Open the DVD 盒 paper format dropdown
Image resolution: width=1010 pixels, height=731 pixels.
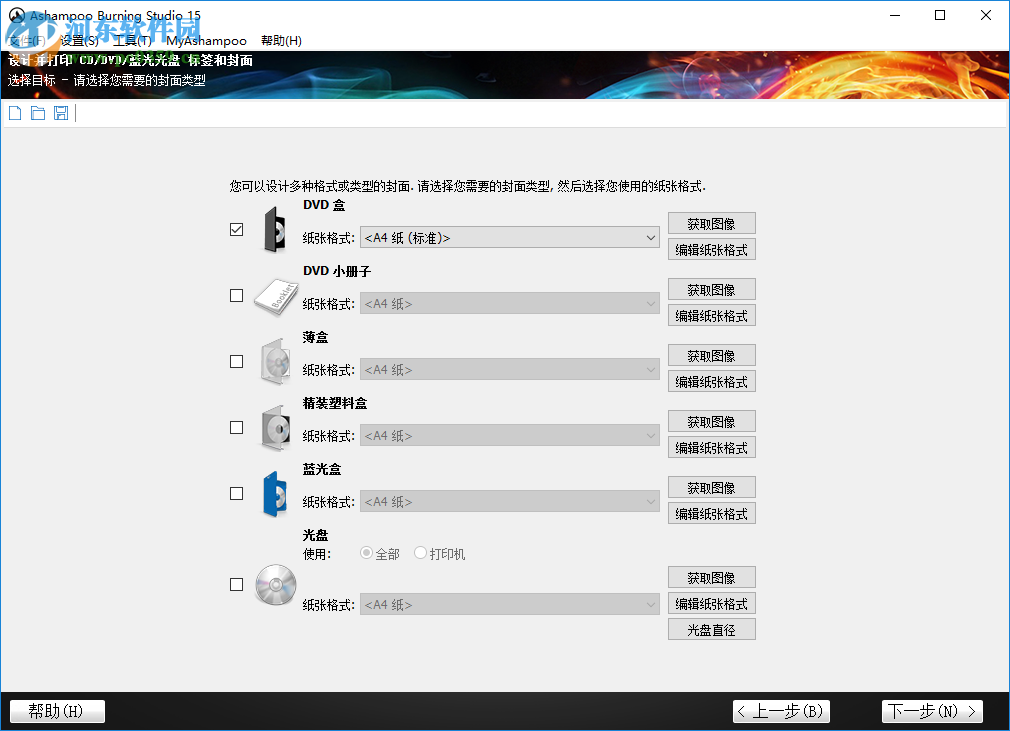(x=651, y=237)
